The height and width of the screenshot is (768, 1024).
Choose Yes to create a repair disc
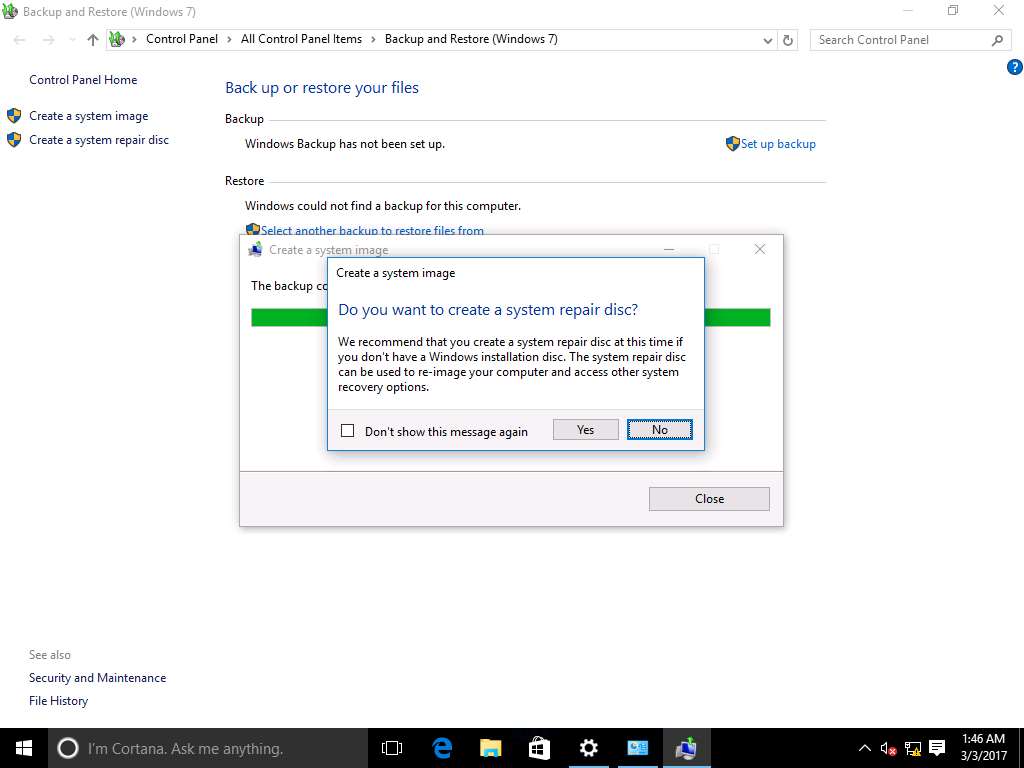[x=586, y=430]
